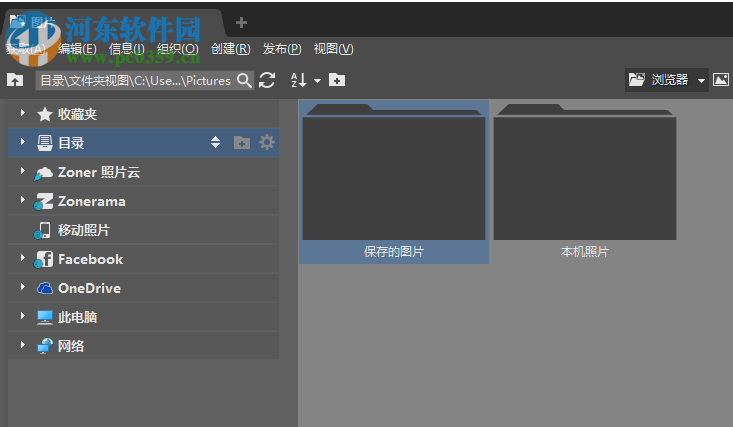Click the 目录 catalog drawer icon

click(45, 143)
